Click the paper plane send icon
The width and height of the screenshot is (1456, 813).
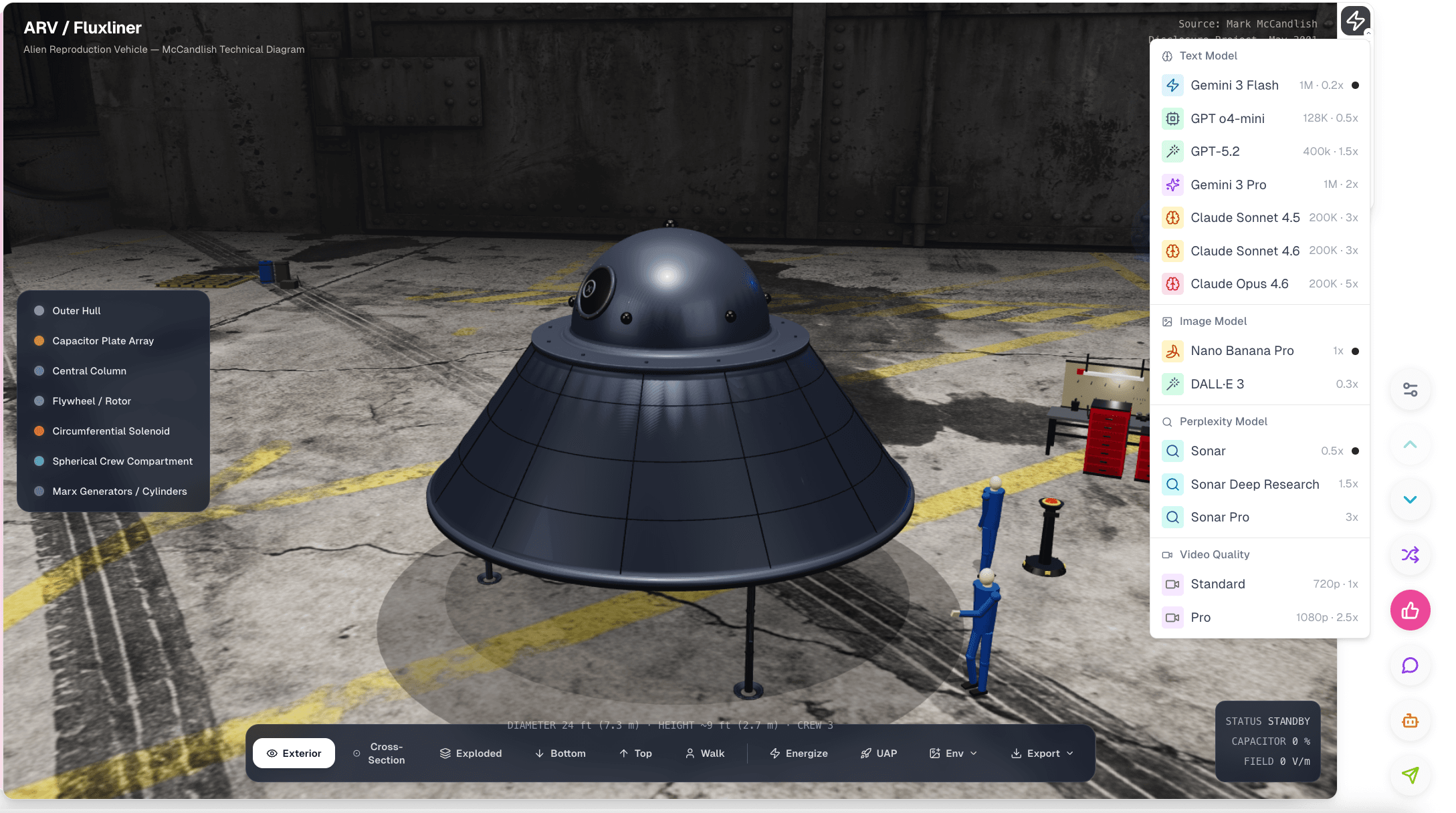click(x=1410, y=776)
